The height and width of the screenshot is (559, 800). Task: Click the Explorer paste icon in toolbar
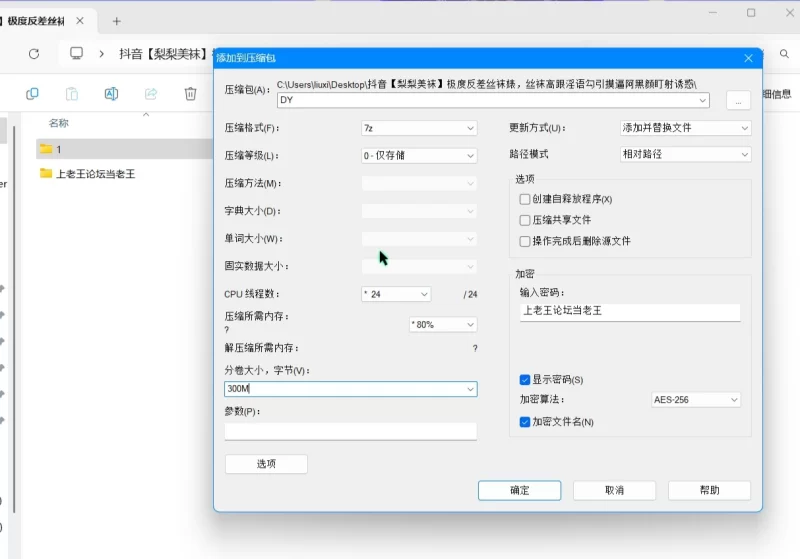(x=72, y=94)
